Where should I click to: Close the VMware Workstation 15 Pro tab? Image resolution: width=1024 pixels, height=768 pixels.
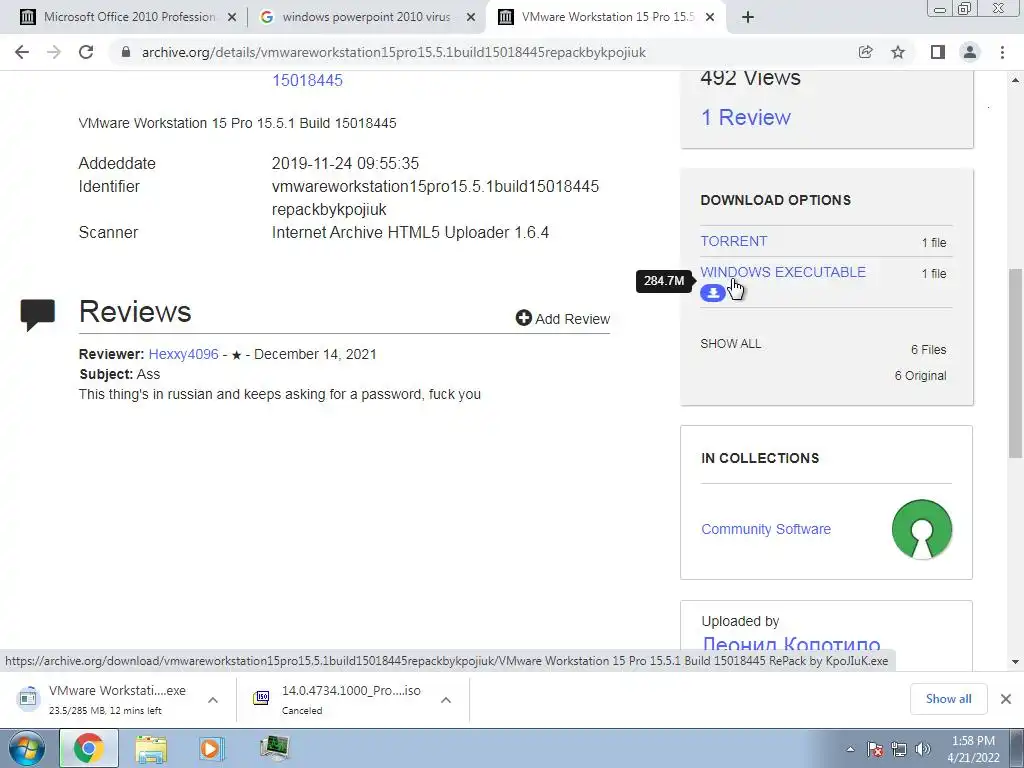coord(711,18)
